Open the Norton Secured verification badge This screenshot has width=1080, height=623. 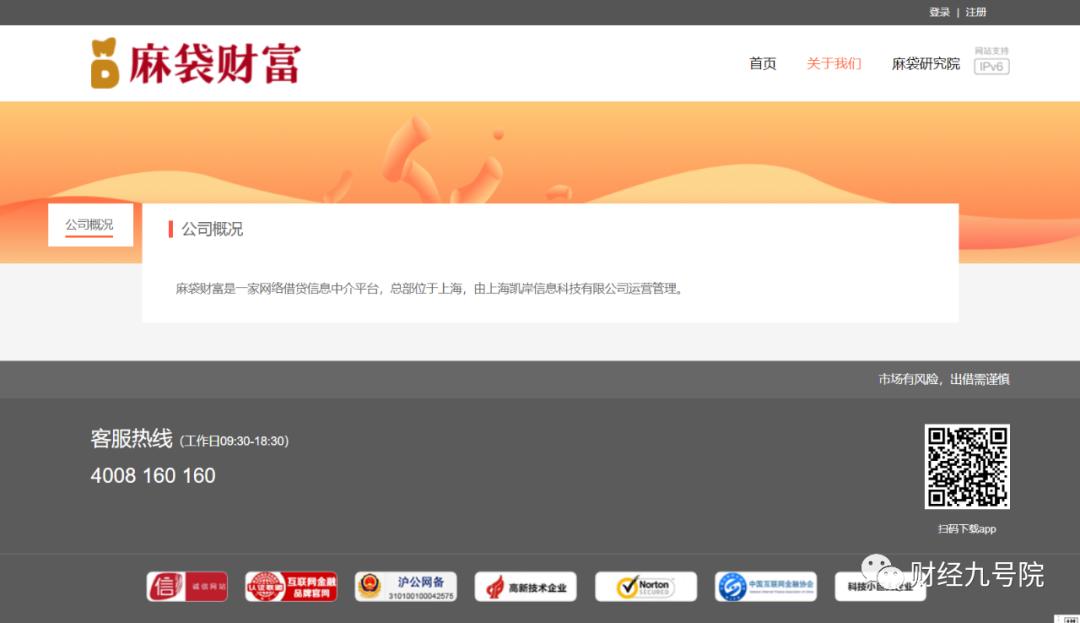coord(645,586)
